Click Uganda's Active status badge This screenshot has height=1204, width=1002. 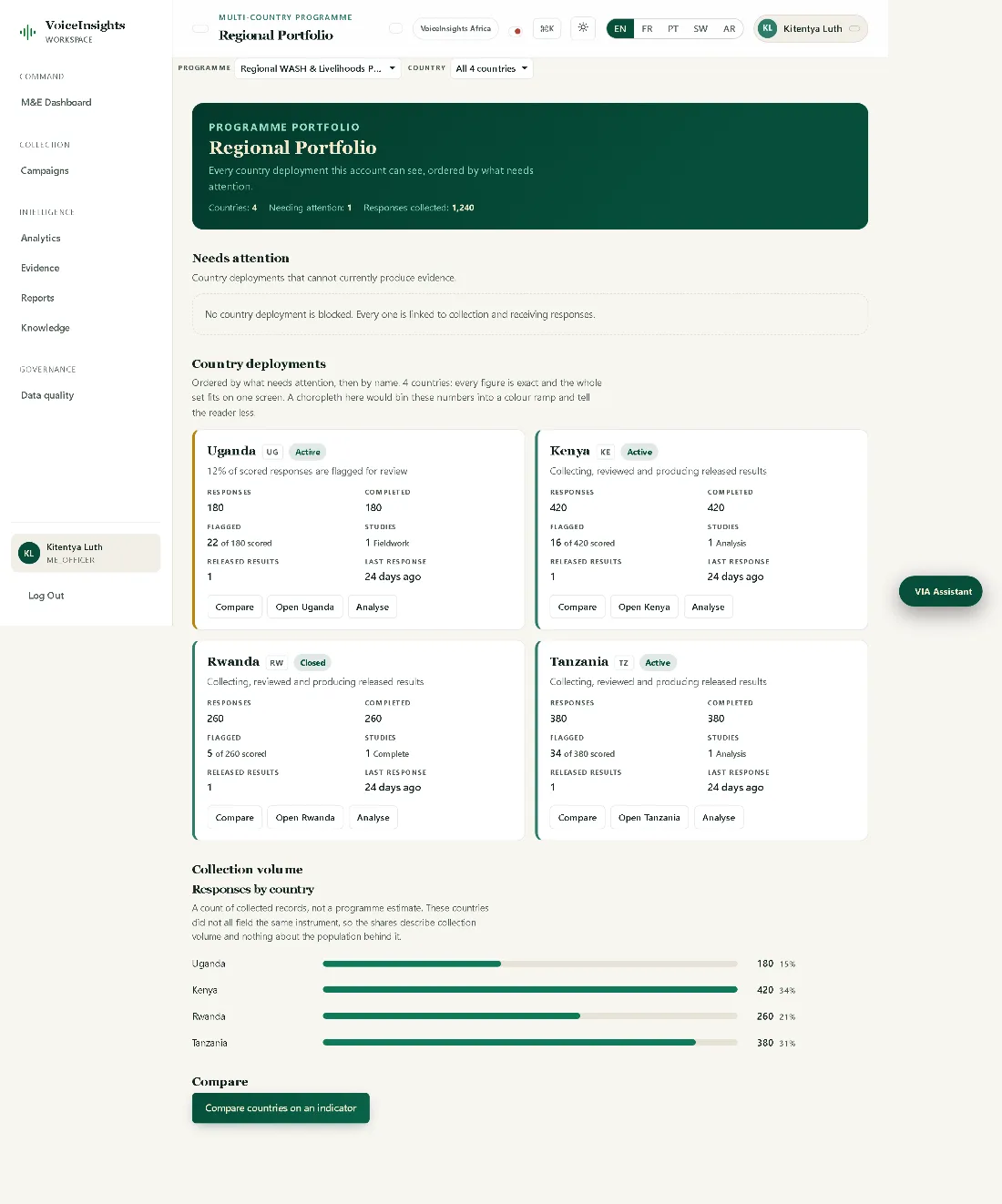[x=308, y=452]
